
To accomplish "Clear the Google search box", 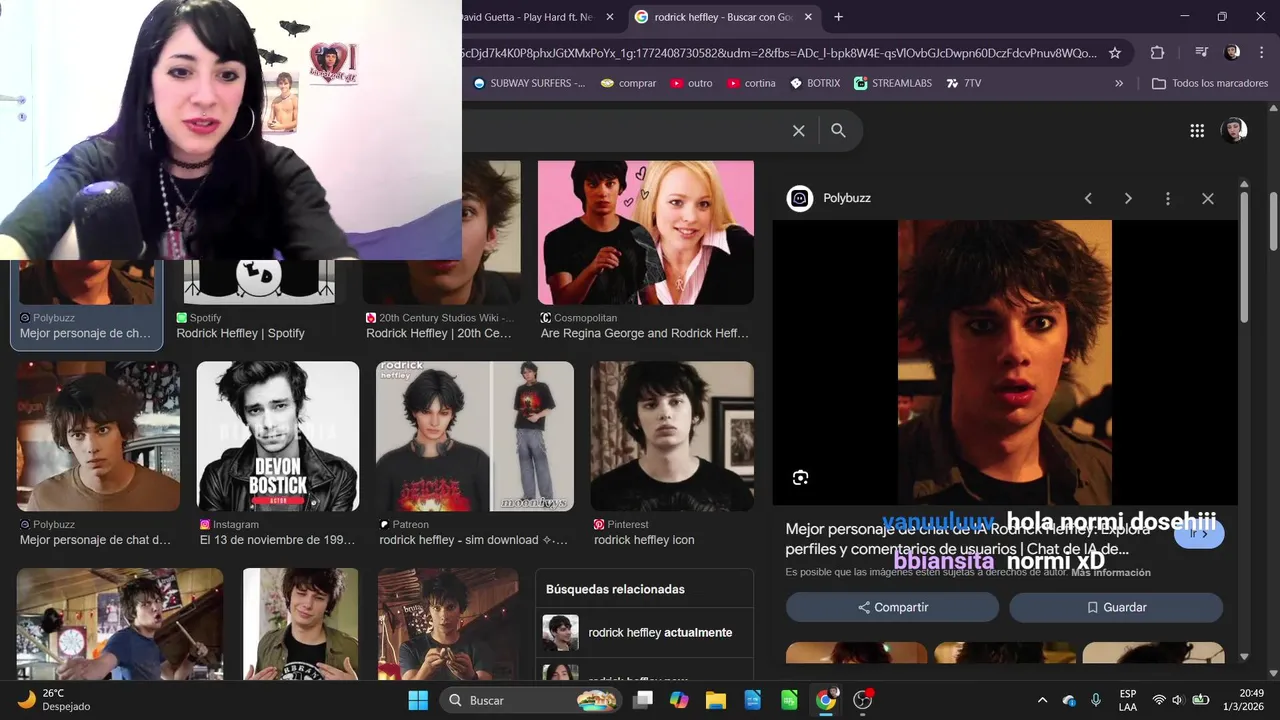I will (799, 130).
